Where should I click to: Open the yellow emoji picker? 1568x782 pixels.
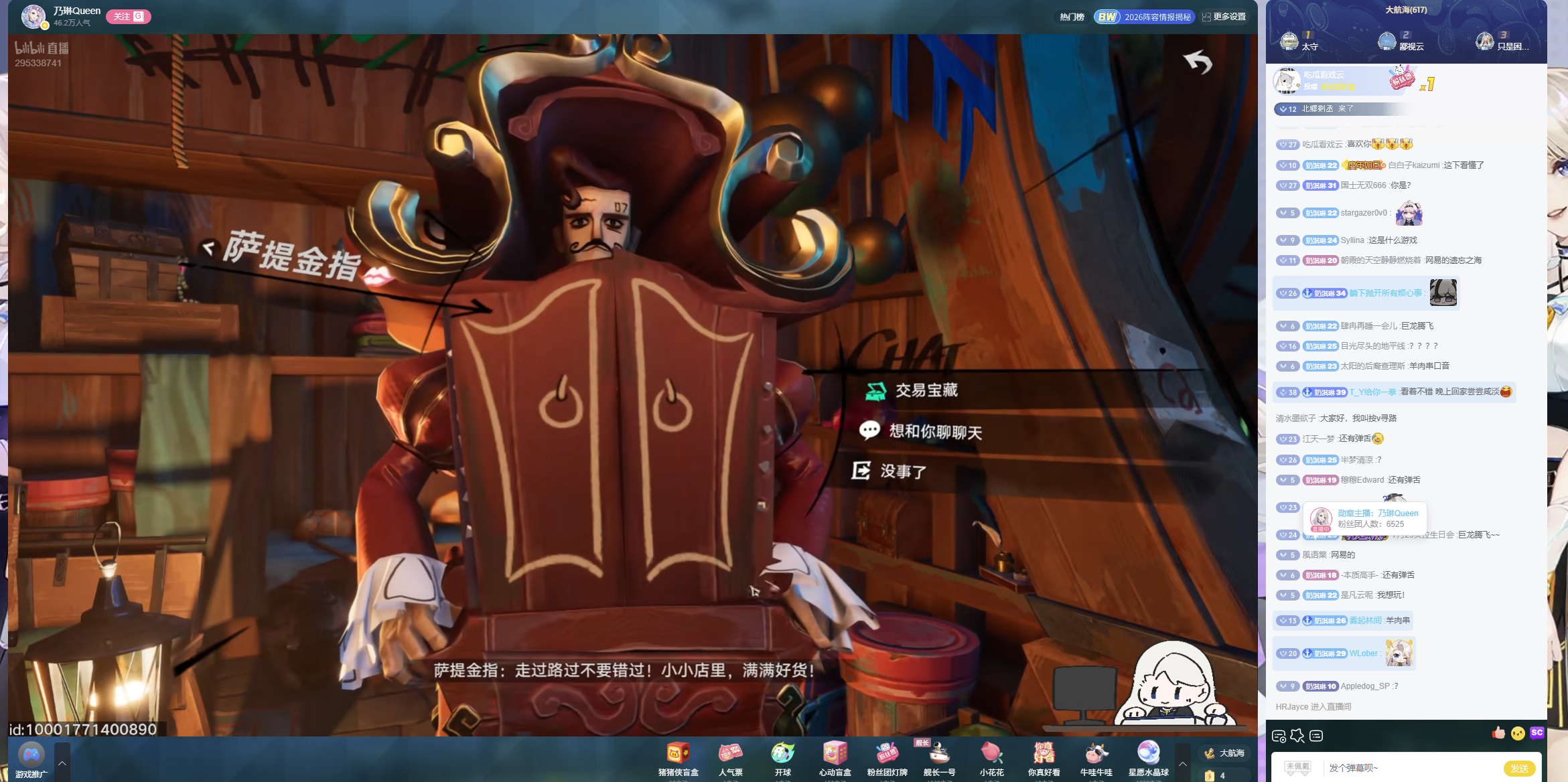click(x=1518, y=733)
